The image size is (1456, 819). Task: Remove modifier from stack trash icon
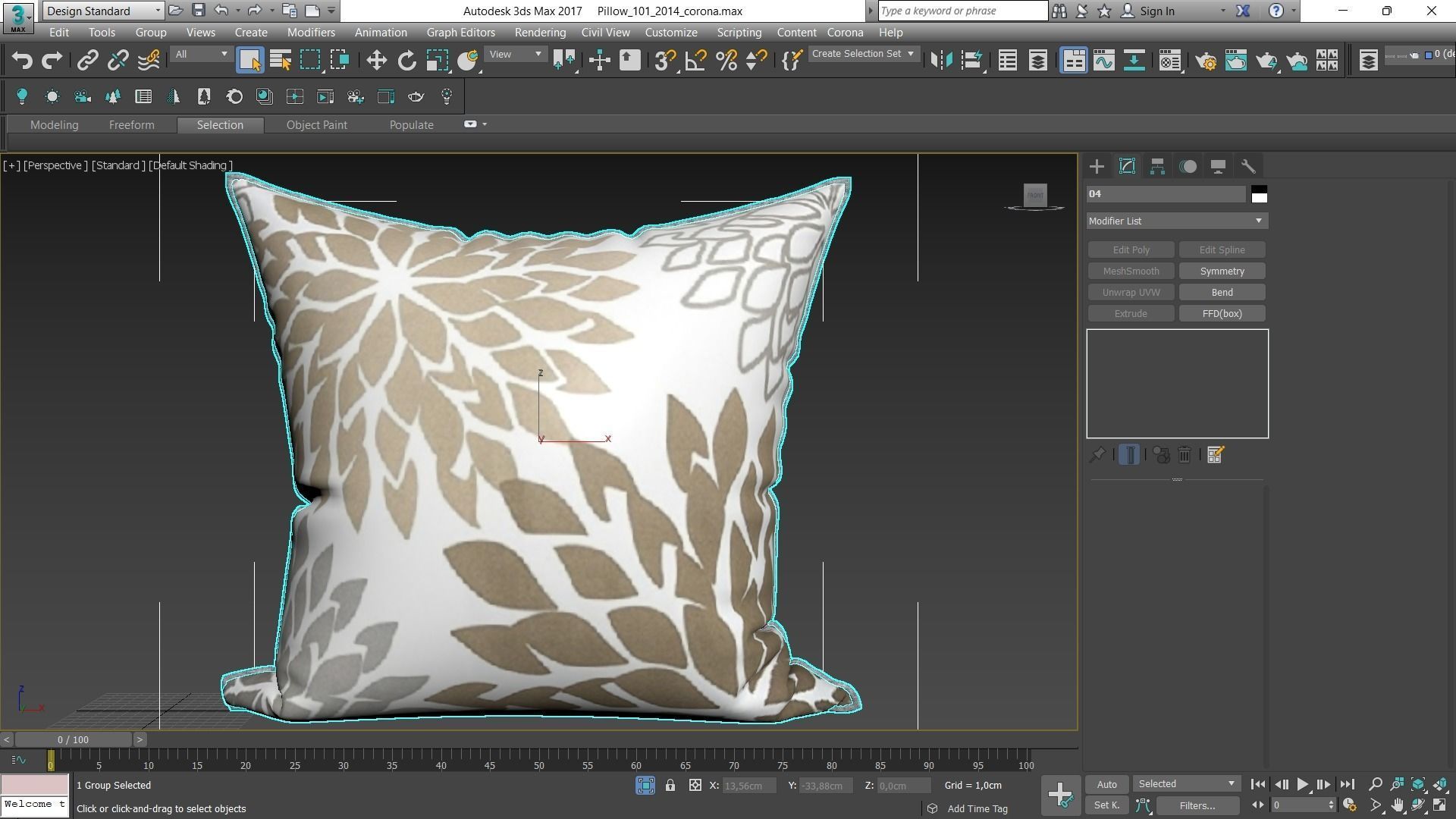pyautogui.click(x=1185, y=455)
